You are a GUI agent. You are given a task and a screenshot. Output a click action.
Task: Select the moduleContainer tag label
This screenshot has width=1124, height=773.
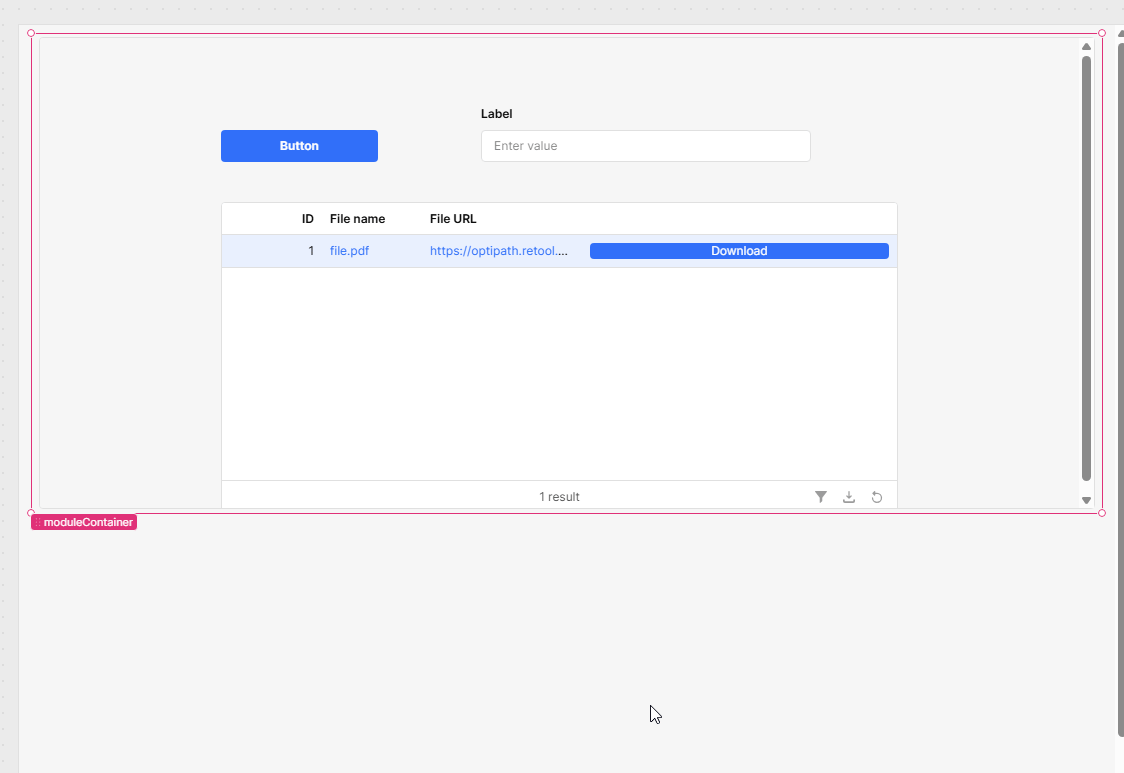pyautogui.click(x=84, y=522)
